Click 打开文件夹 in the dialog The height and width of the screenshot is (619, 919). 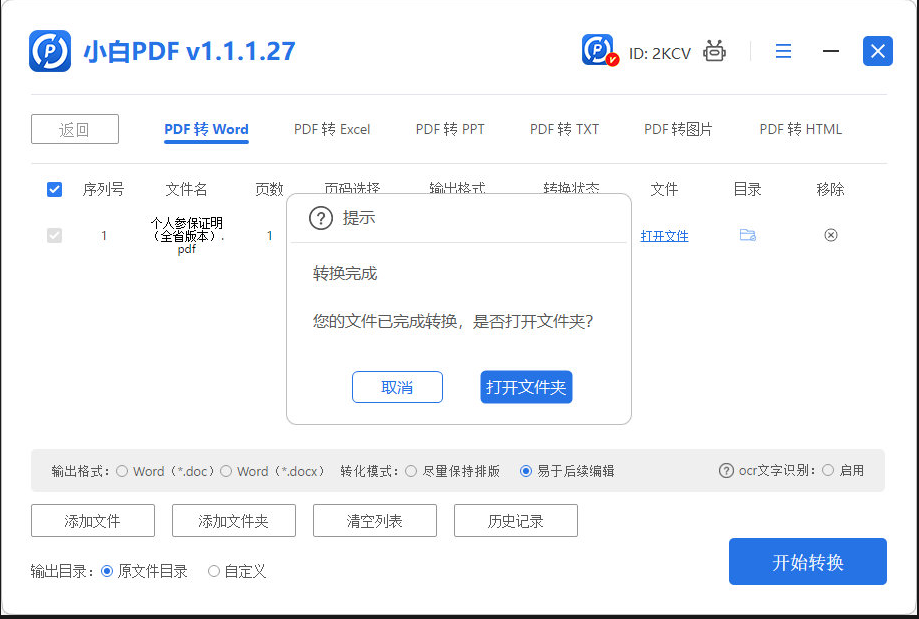[x=526, y=387]
